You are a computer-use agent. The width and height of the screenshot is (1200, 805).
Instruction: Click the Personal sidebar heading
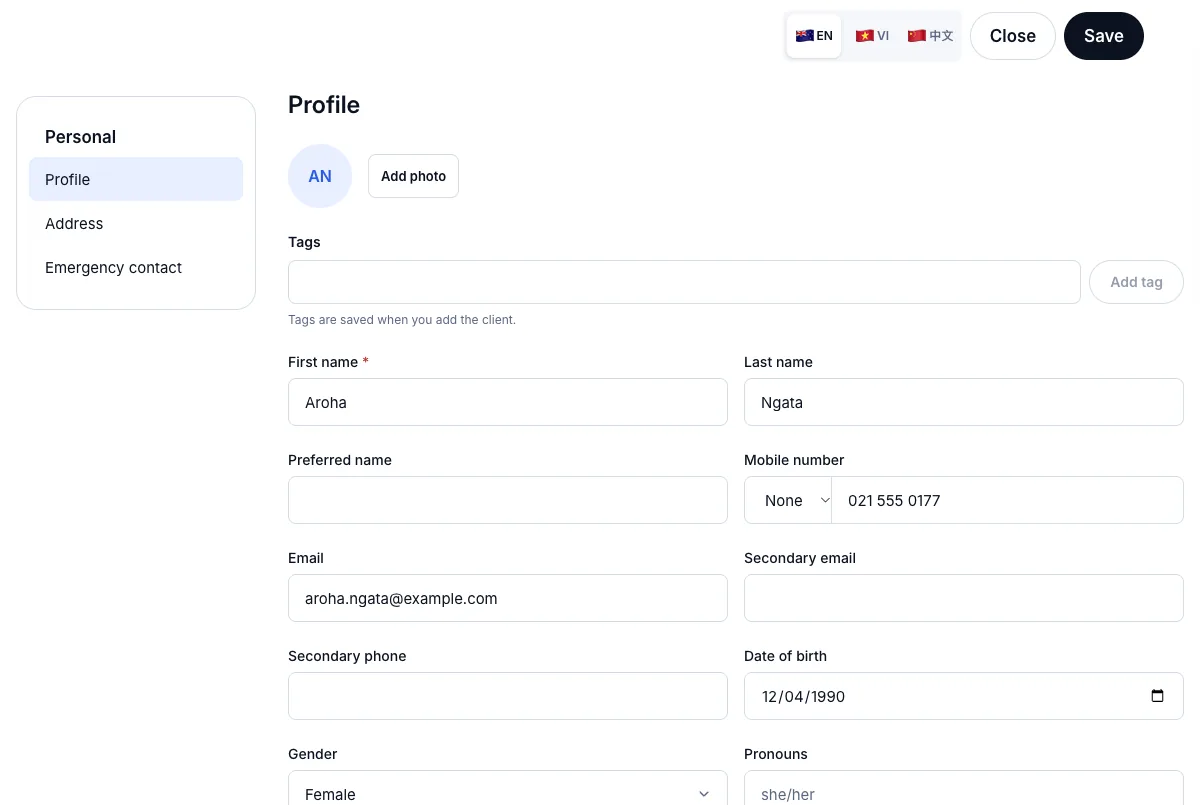[x=80, y=137]
